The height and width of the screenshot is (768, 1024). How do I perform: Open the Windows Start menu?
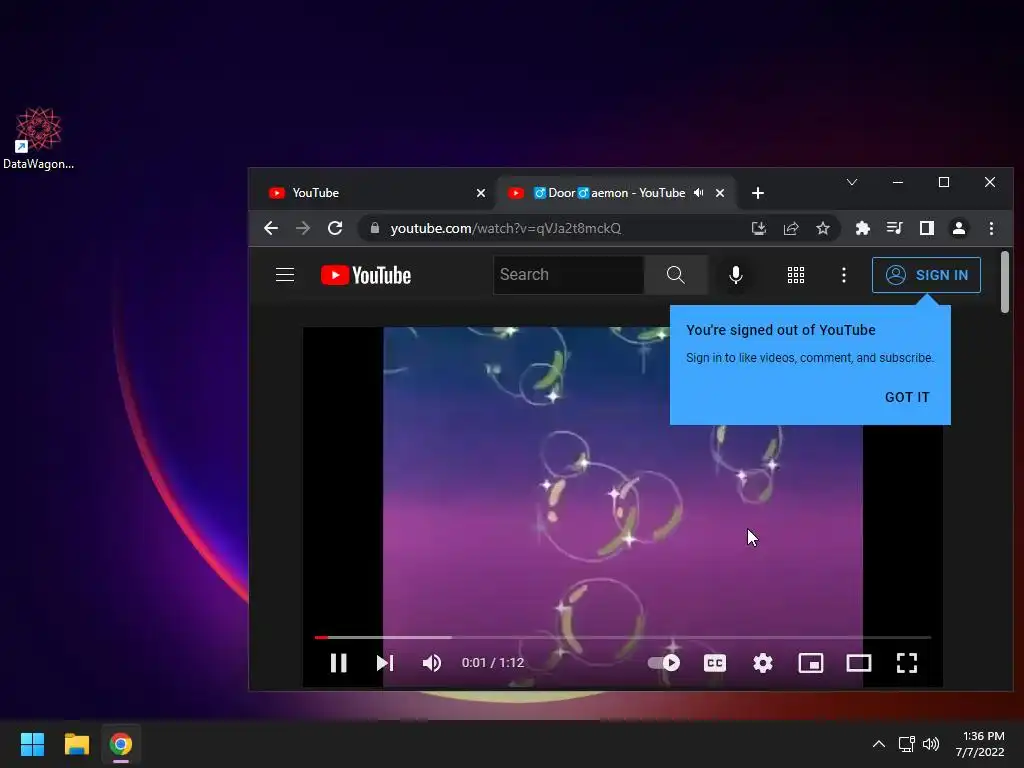pyautogui.click(x=32, y=744)
